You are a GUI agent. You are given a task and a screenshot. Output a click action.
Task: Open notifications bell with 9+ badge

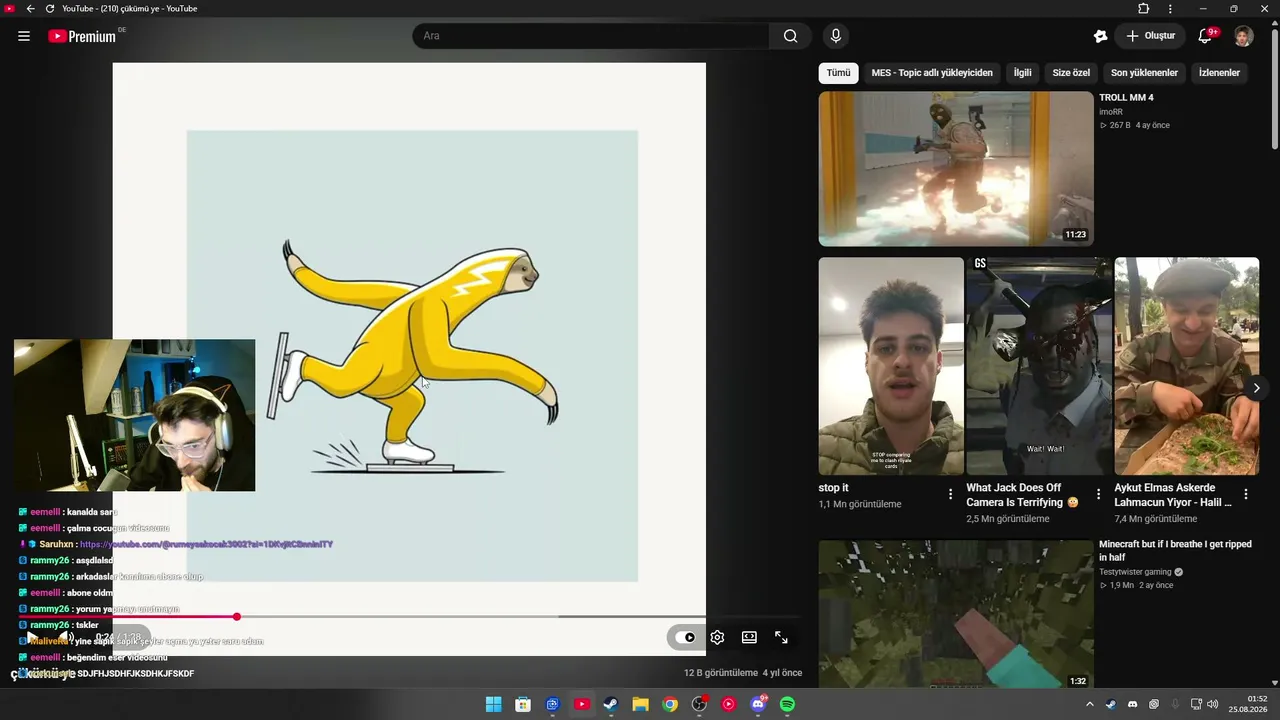[x=1206, y=36]
